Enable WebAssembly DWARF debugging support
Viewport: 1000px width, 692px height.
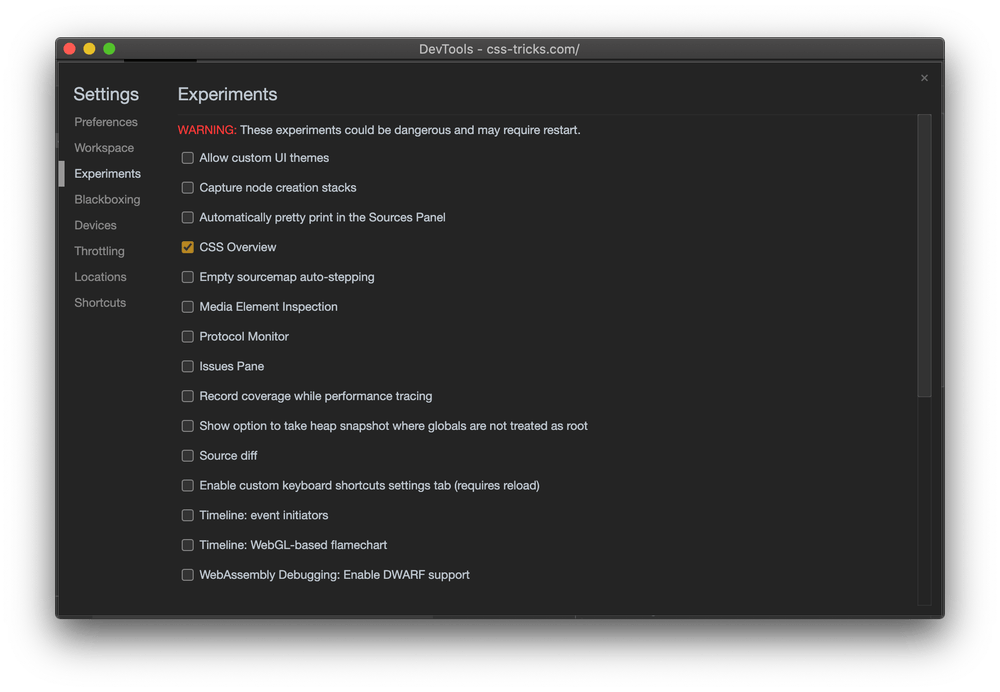point(187,575)
